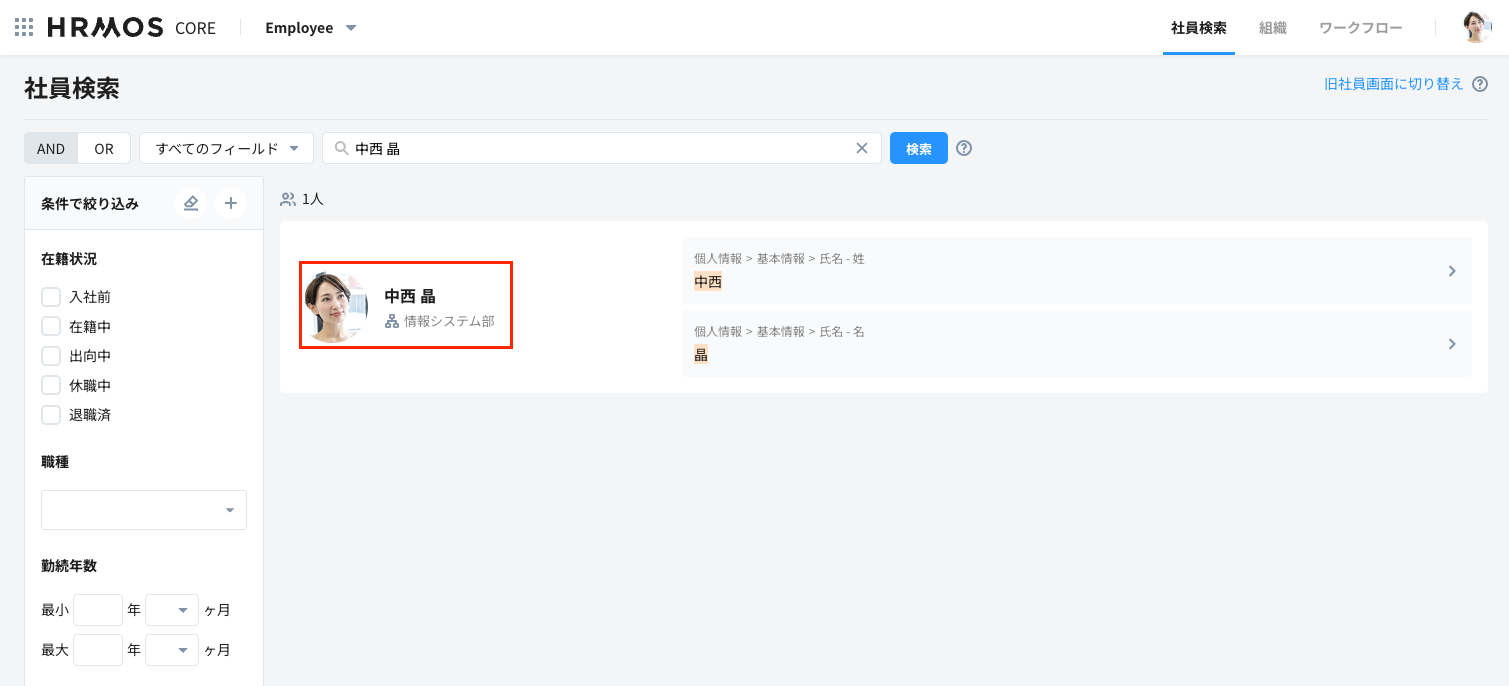Add a filter condition with plus icon

230,203
